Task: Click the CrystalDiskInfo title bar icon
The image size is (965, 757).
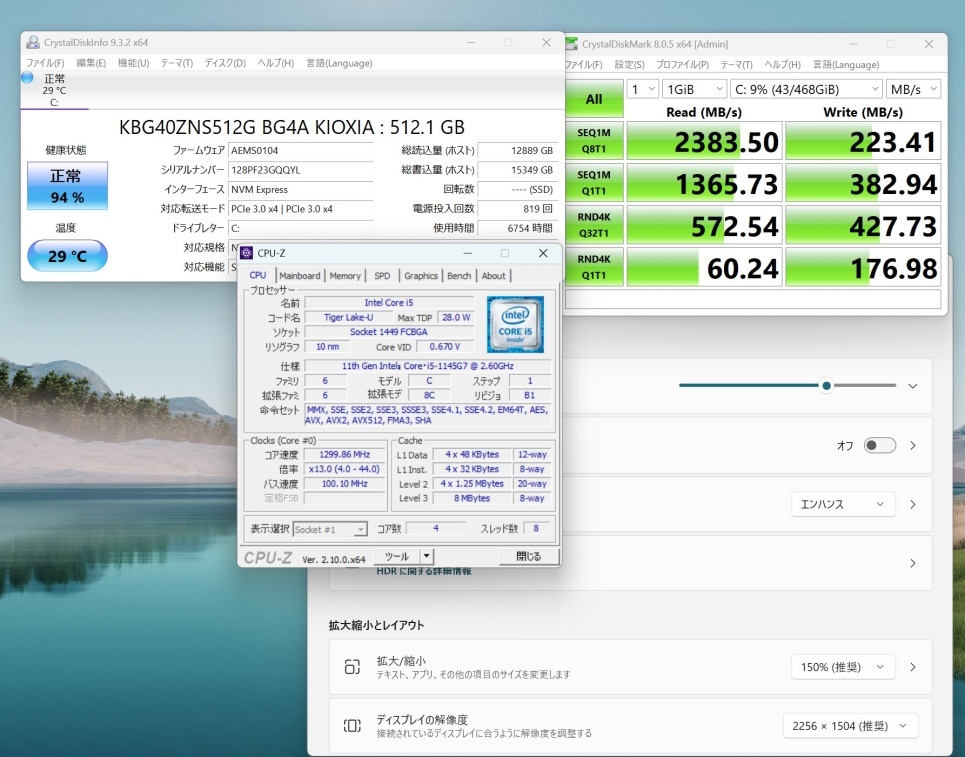Action: tap(33, 43)
